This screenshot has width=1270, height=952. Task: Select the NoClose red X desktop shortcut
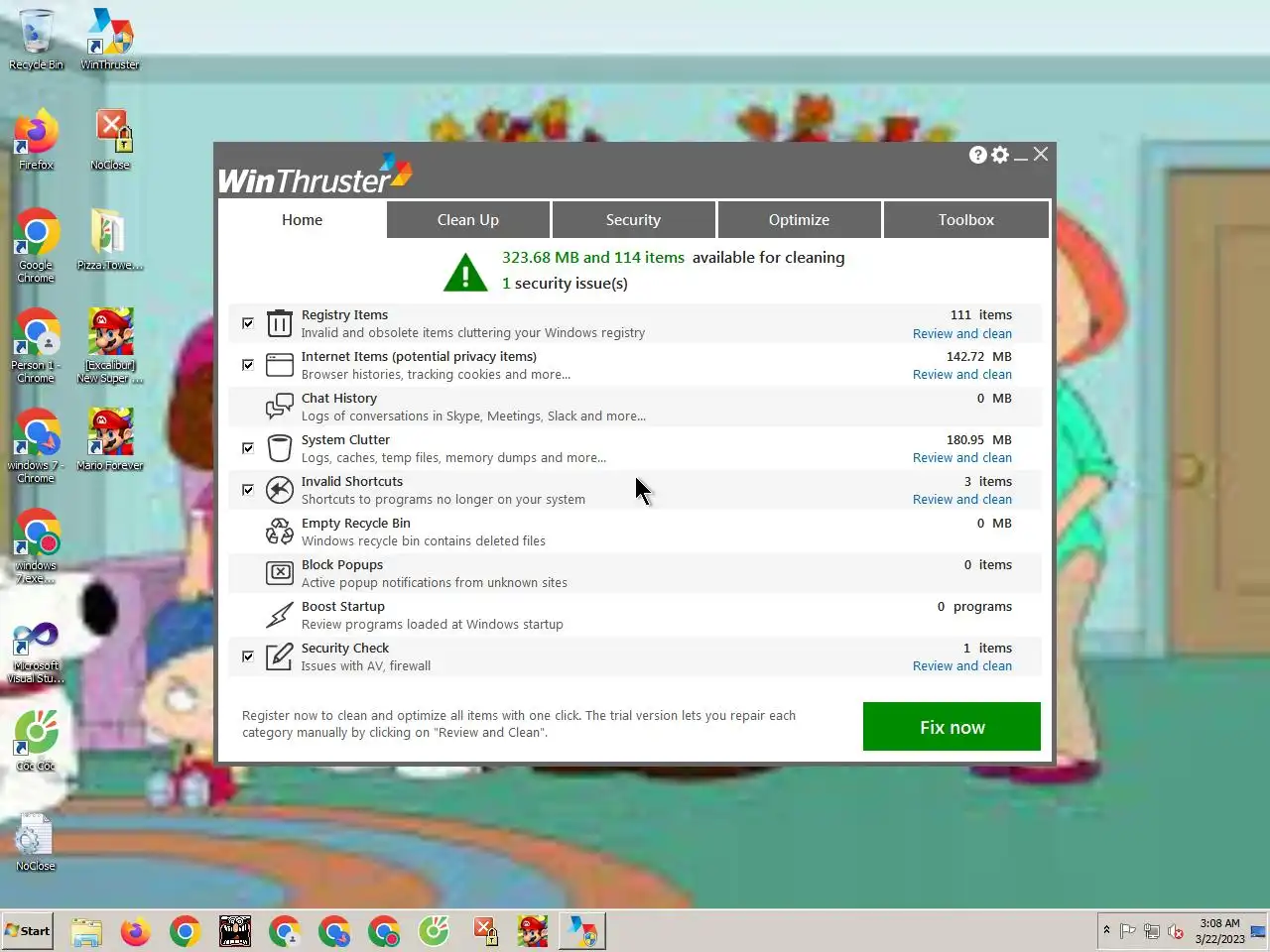pyautogui.click(x=110, y=140)
